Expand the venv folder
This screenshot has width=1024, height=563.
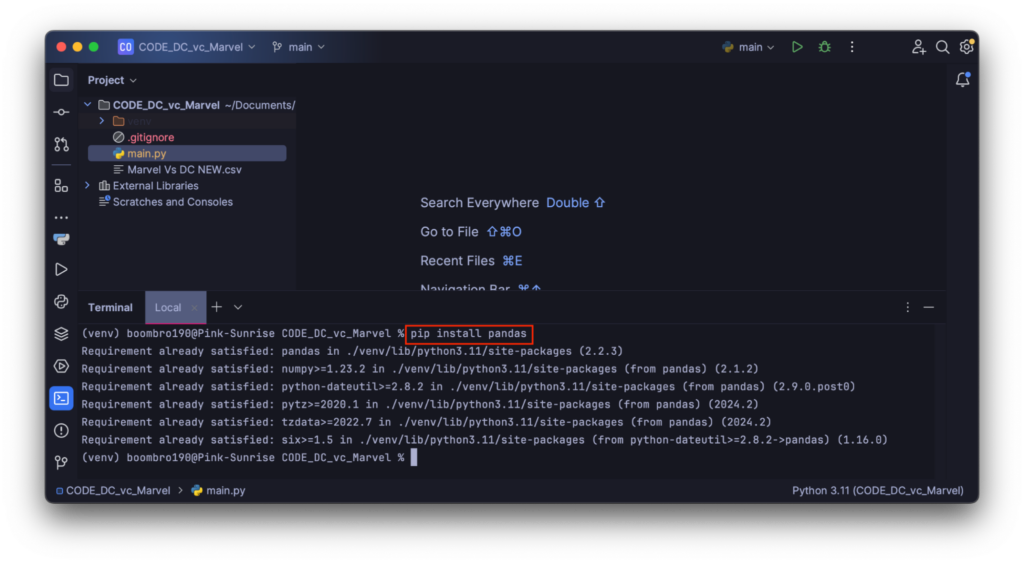(102, 121)
